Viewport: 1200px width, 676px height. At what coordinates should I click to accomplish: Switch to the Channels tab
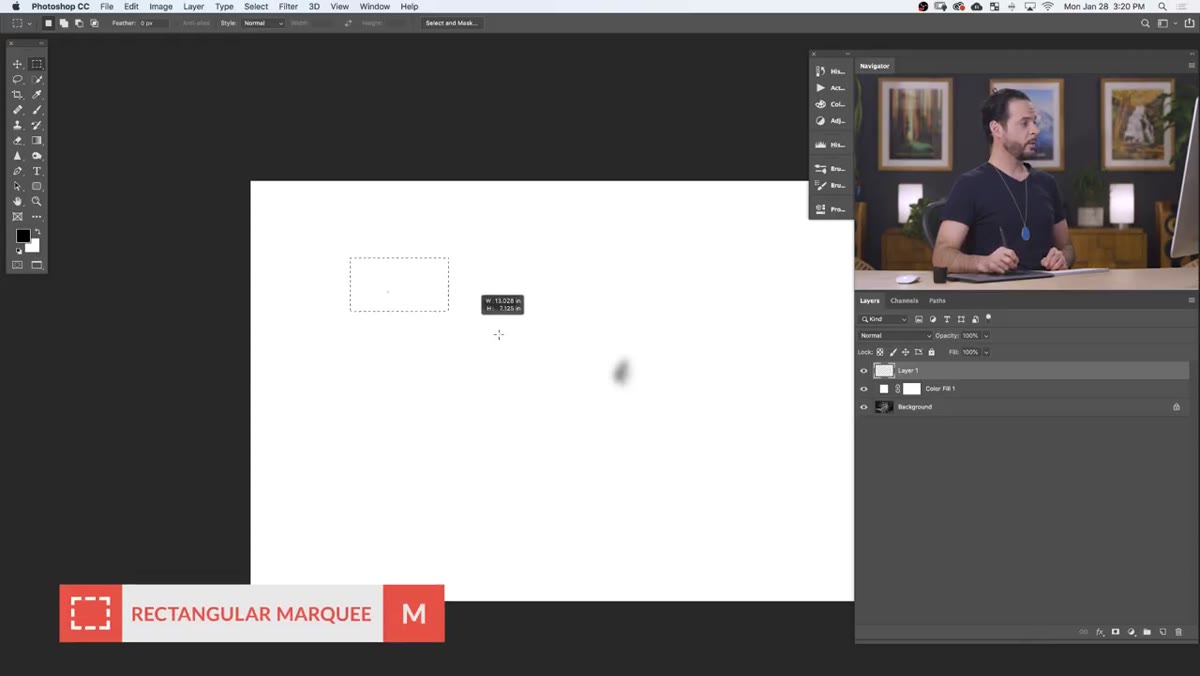click(x=904, y=300)
